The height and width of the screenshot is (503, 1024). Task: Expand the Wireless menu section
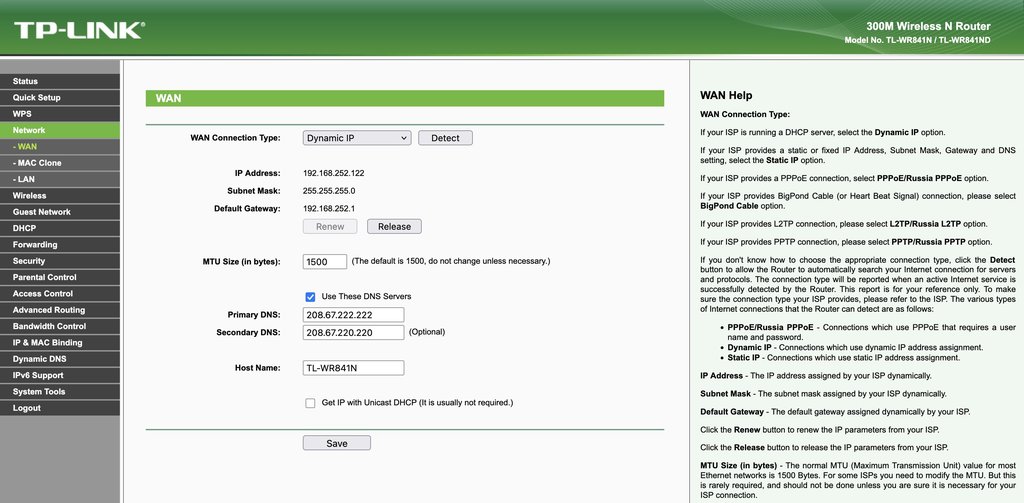coord(29,196)
